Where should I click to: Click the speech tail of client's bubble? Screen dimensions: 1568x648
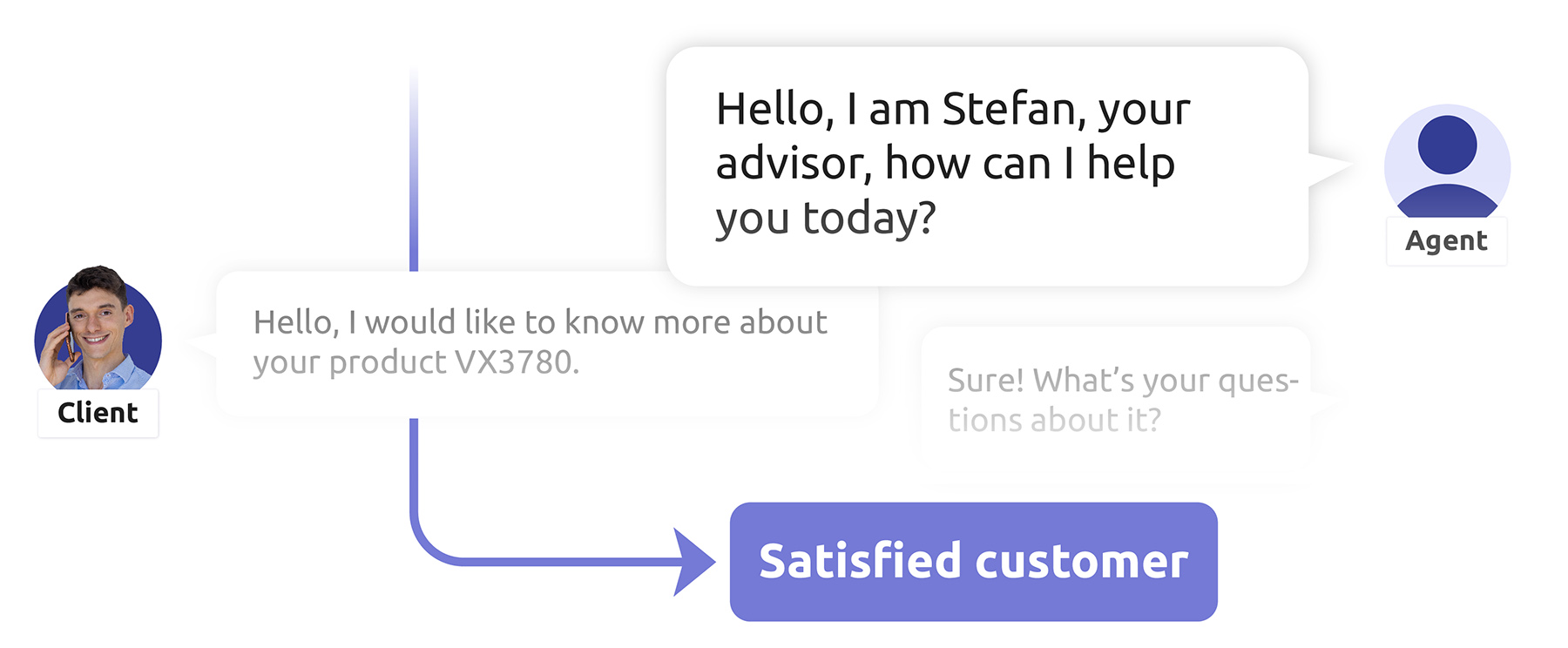201,344
